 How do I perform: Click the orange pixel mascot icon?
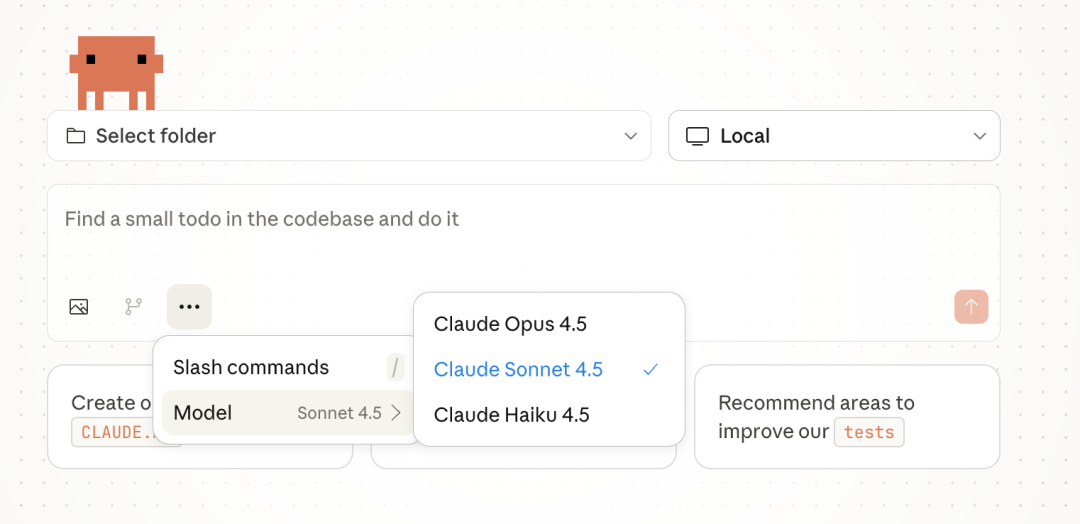click(x=116, y=71)
